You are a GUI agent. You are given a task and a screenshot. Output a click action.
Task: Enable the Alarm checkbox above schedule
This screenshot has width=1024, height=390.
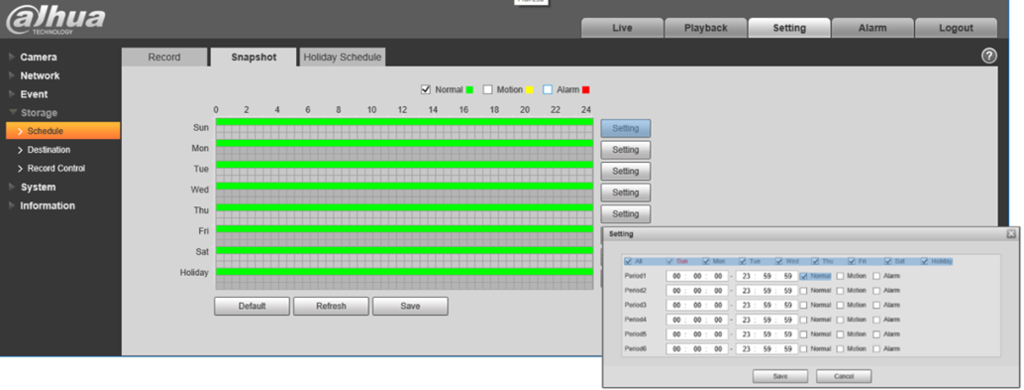(x=548, y=89)
